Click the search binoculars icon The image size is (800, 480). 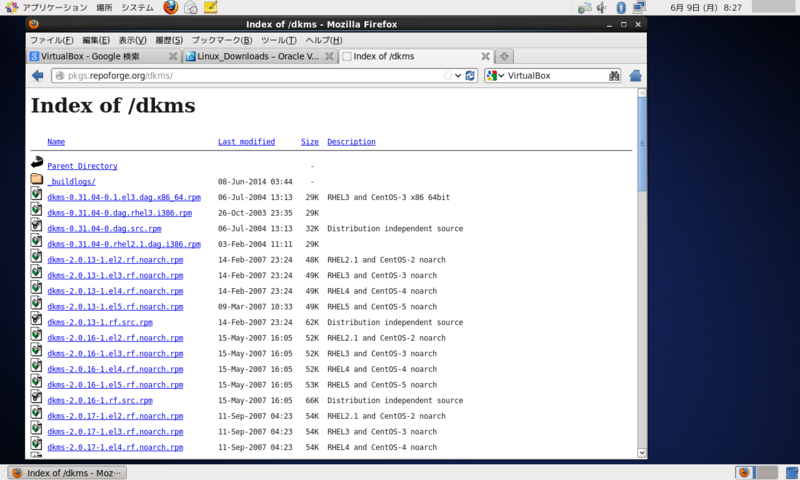[x=614, y=75]
